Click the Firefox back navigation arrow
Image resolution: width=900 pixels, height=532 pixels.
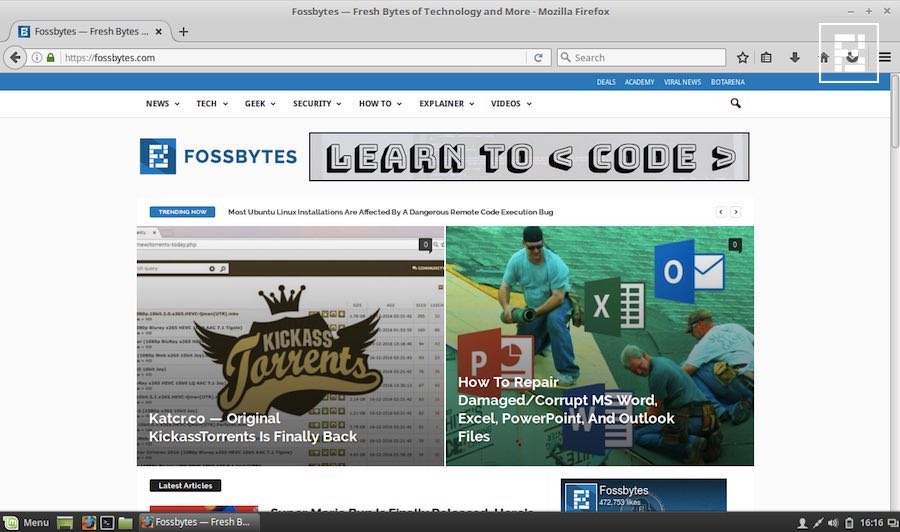[x=15, y=58]
